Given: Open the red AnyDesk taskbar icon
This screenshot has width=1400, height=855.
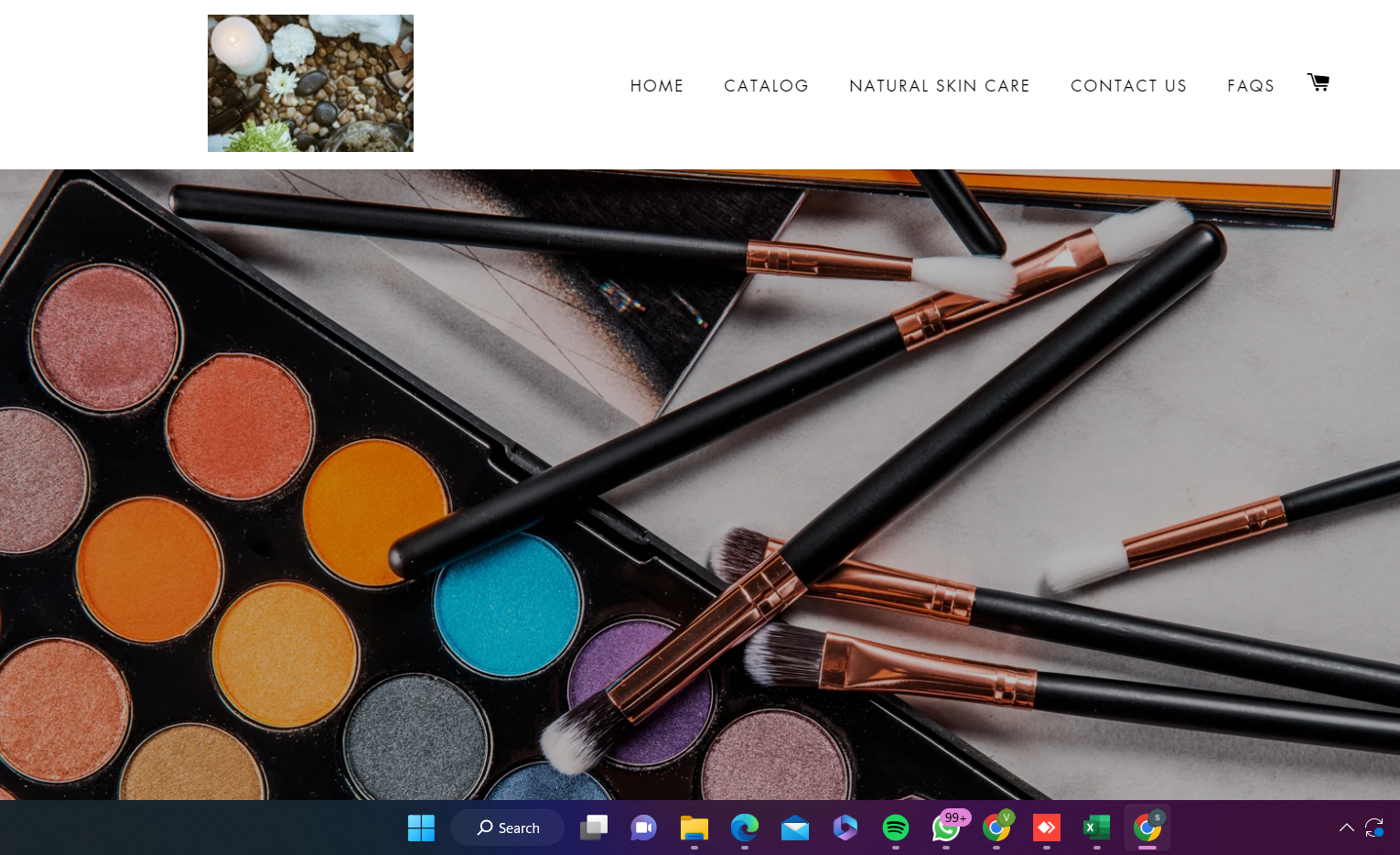Looking at the screenshot, I should (1047, 828).
